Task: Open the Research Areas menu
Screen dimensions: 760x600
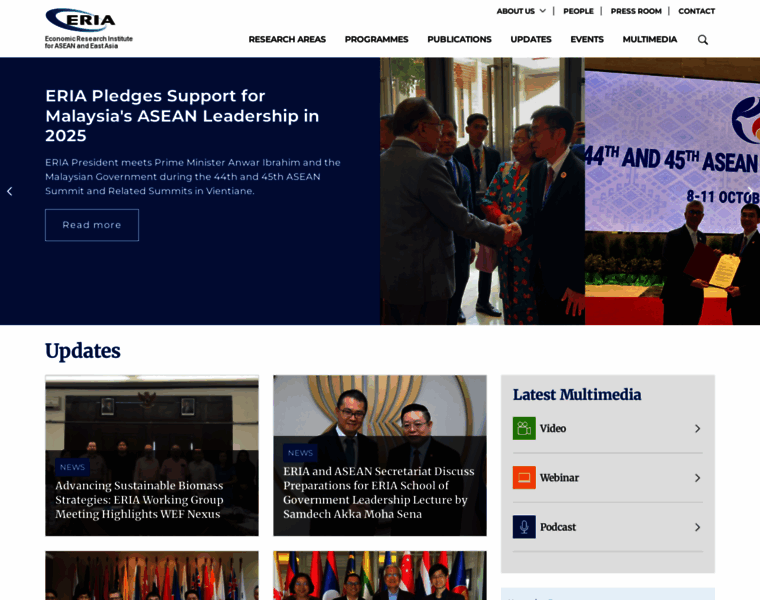Action: (x=287, y=39)
